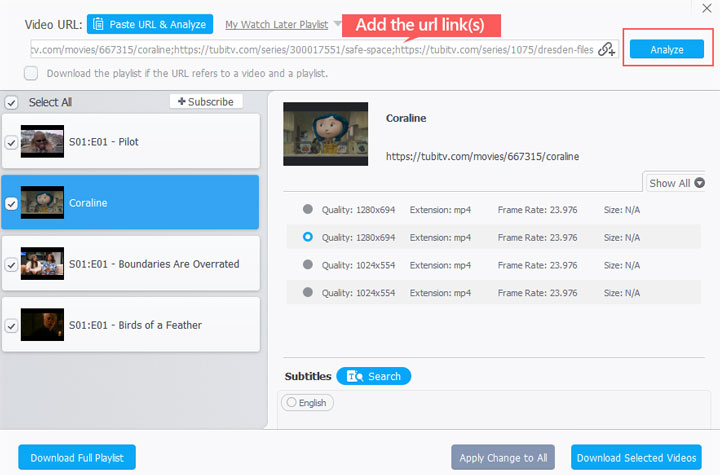Toggle the Select All checkbox

tap(11, 102)
